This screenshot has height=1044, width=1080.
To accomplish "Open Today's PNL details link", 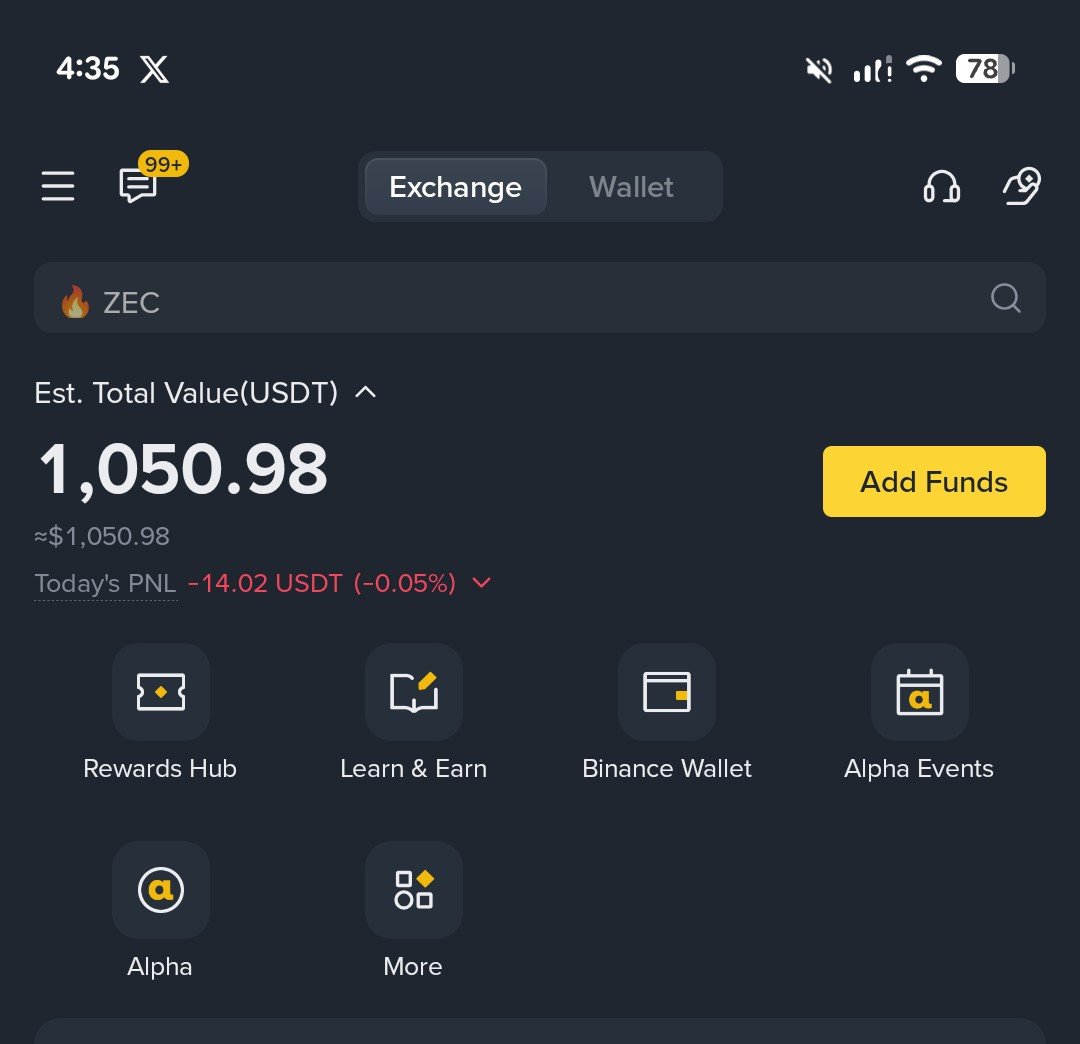I will [x=106, y=584].
